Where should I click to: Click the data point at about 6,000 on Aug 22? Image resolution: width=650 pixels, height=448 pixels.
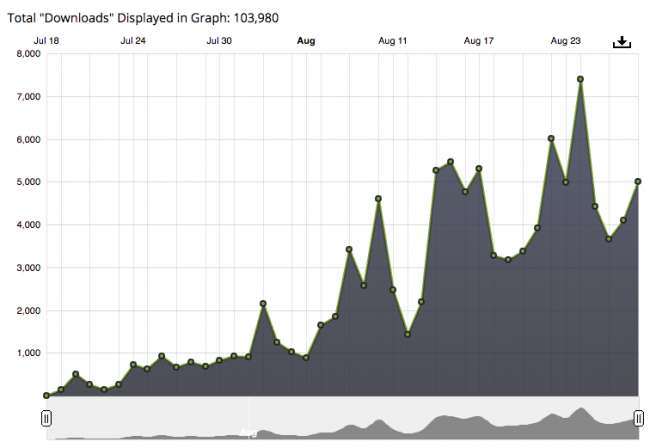[551, 138]
